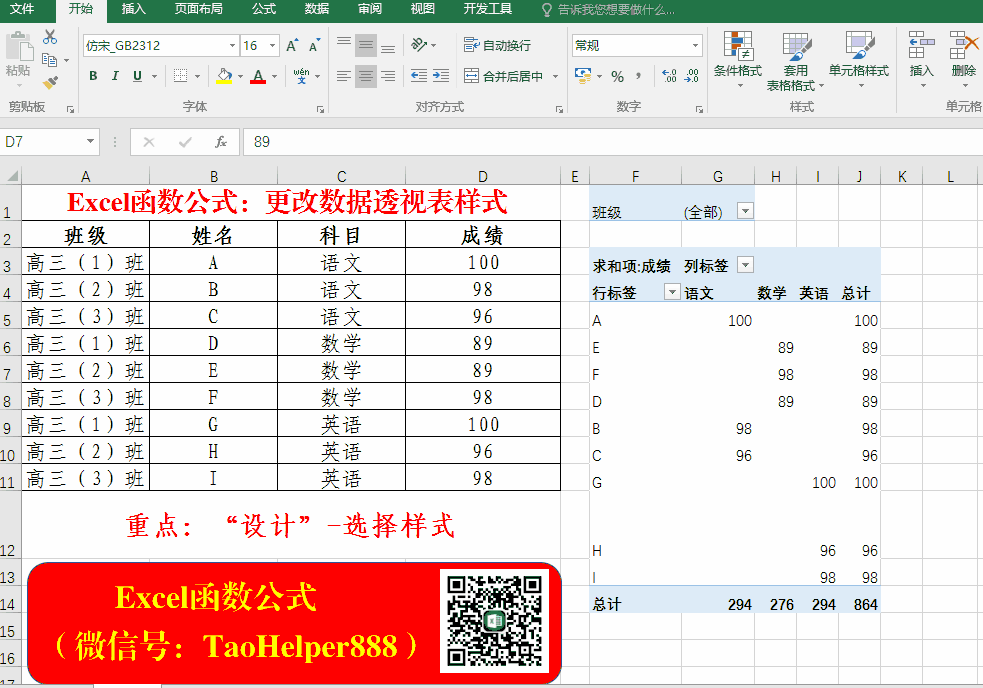Open the 数据 ribbon tab
This screenshot has width=983, height=688.
317,9
